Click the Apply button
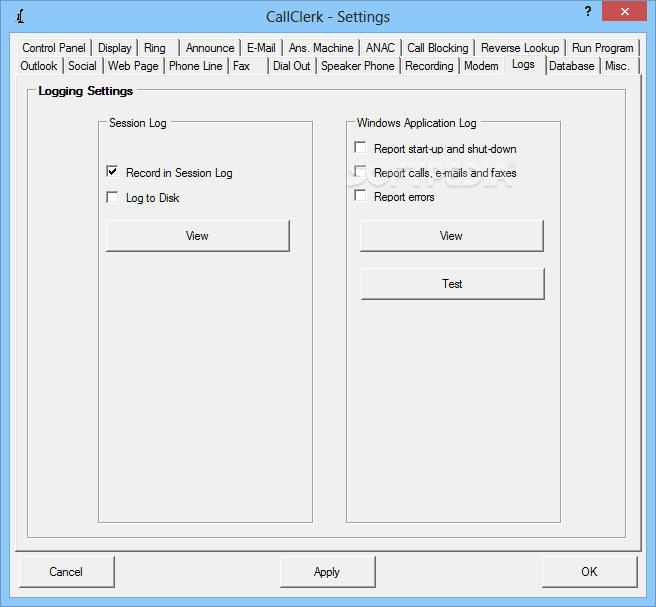Viewport: 656px width, 607px height. pos(328,572)
